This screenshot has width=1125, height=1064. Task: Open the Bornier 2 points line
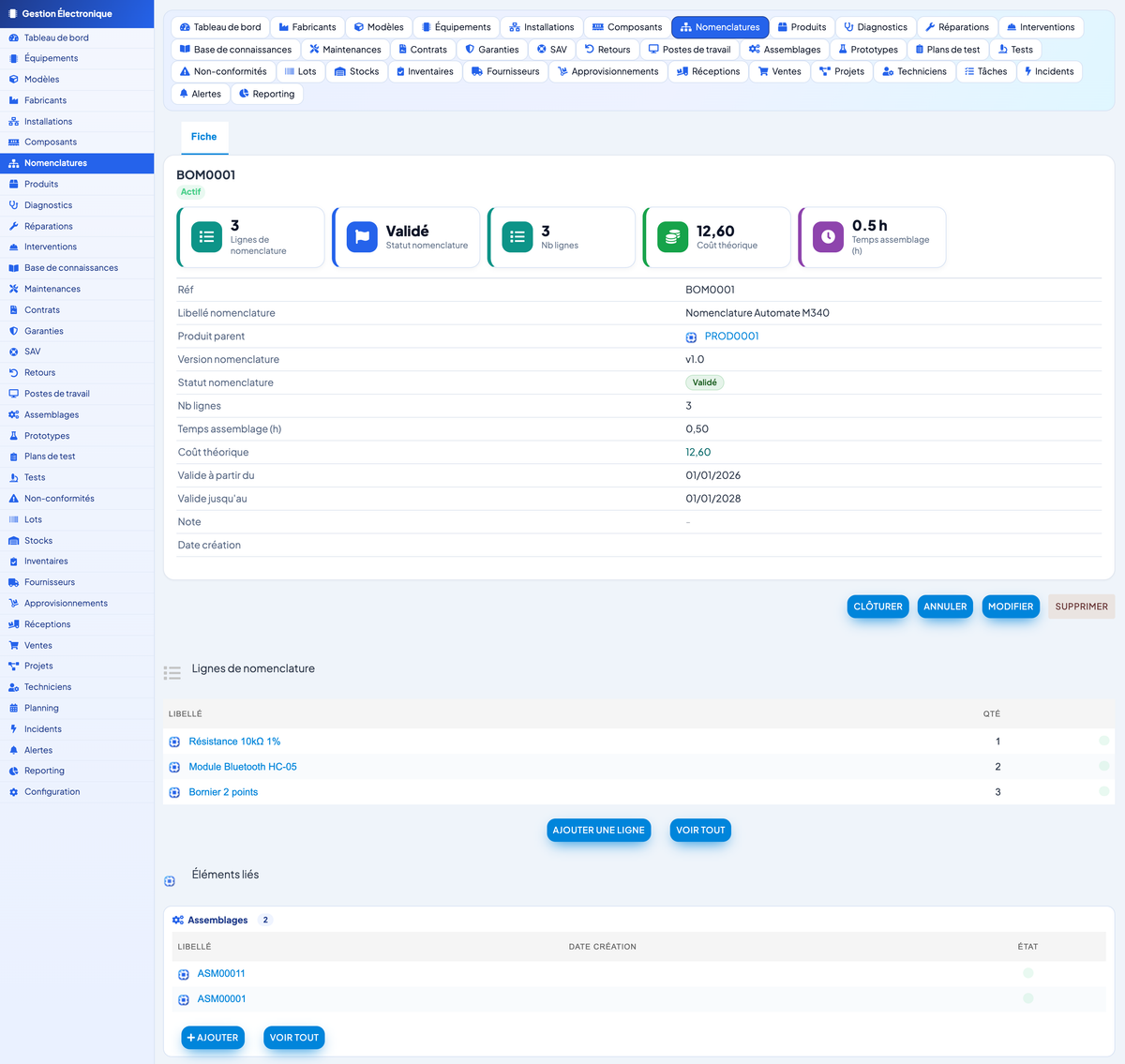click(223, 792)
